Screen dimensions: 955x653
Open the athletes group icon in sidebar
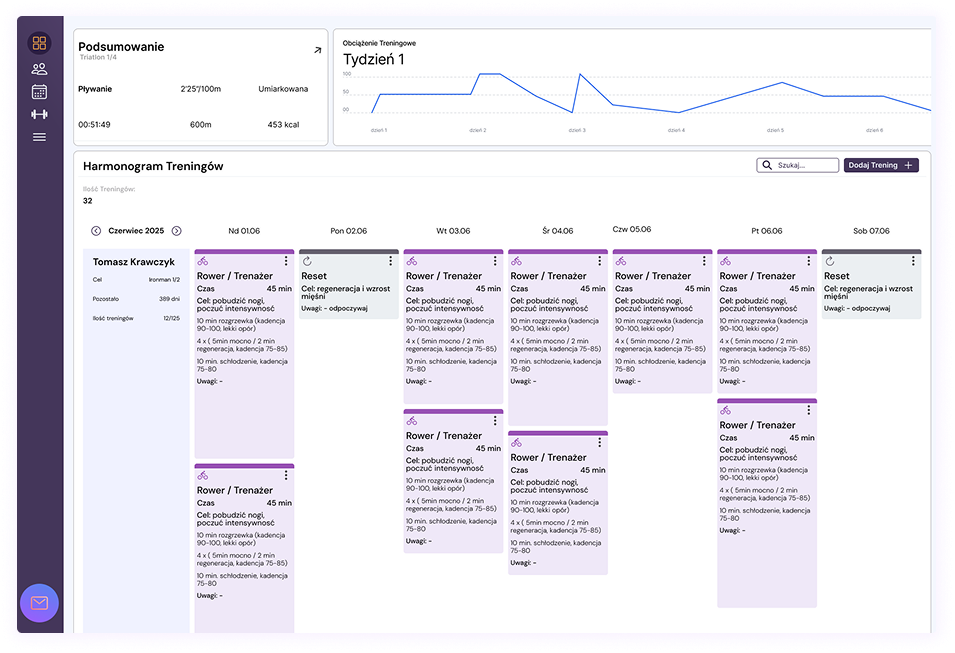pyautogui.click(x=39, y=69)
